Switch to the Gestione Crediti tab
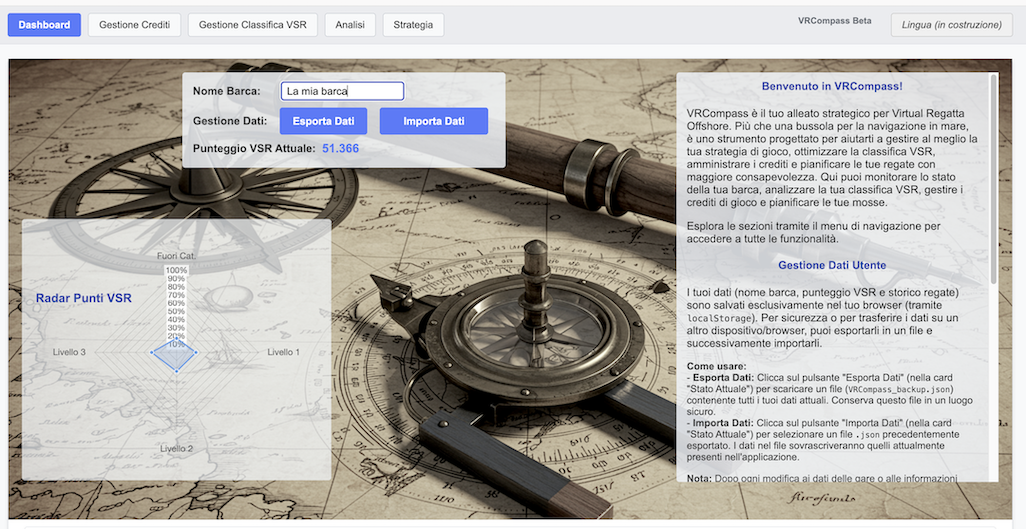 coord(134,24)
